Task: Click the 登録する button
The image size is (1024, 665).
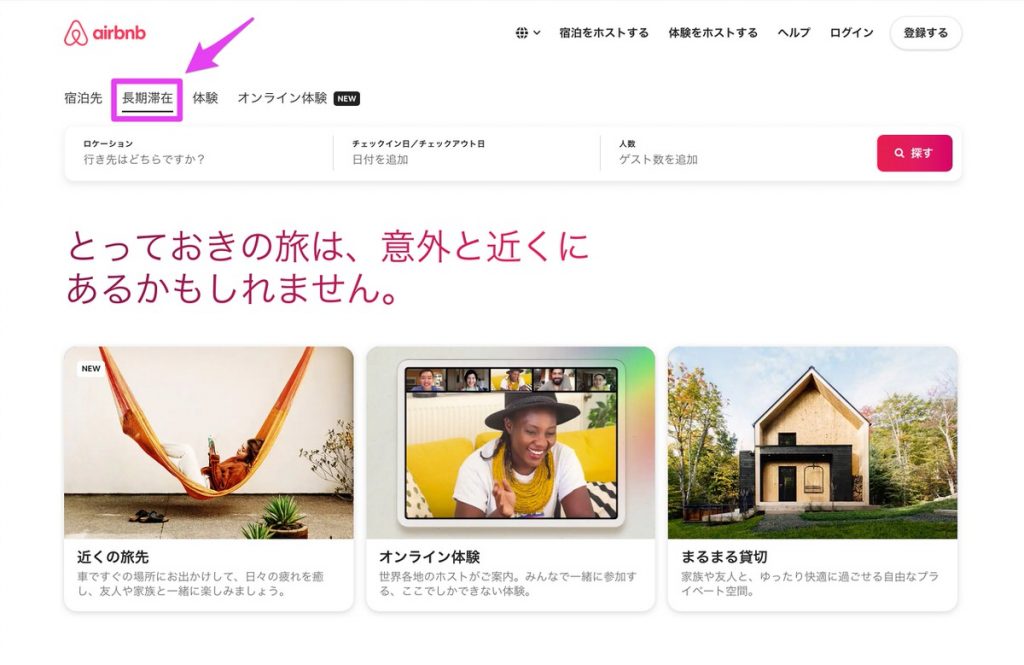Action: (925, 33)
